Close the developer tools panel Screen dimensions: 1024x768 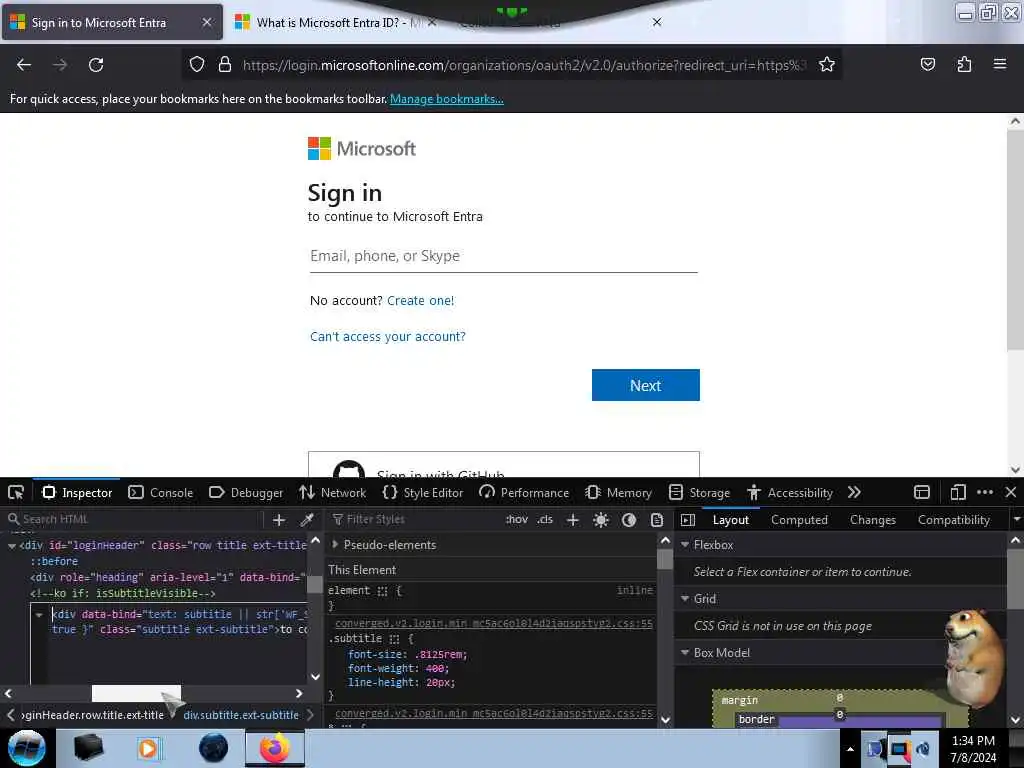tap(1011, 492)
